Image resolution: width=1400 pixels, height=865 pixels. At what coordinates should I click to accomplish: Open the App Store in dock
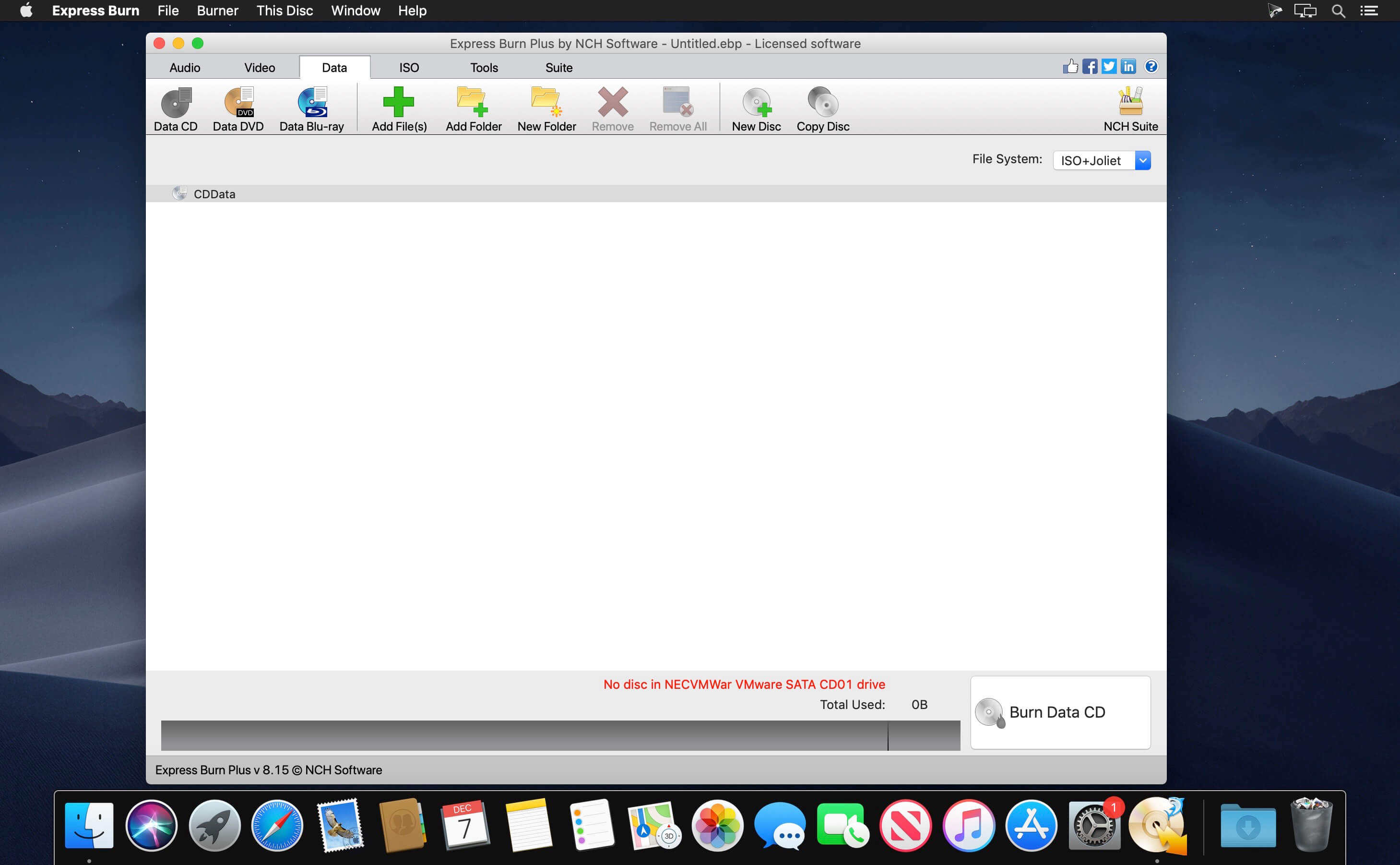(1031, 825)
